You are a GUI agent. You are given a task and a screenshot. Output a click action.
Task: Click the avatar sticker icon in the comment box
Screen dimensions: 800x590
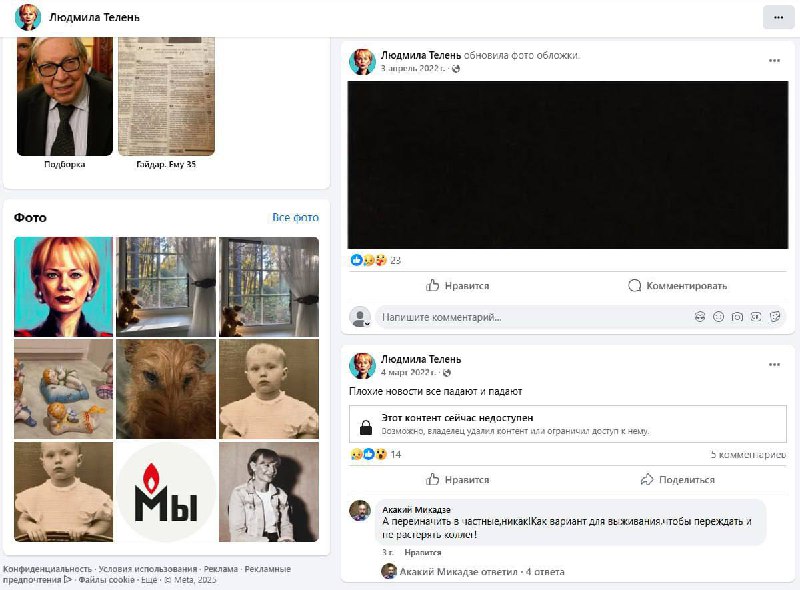coord(699,317)
